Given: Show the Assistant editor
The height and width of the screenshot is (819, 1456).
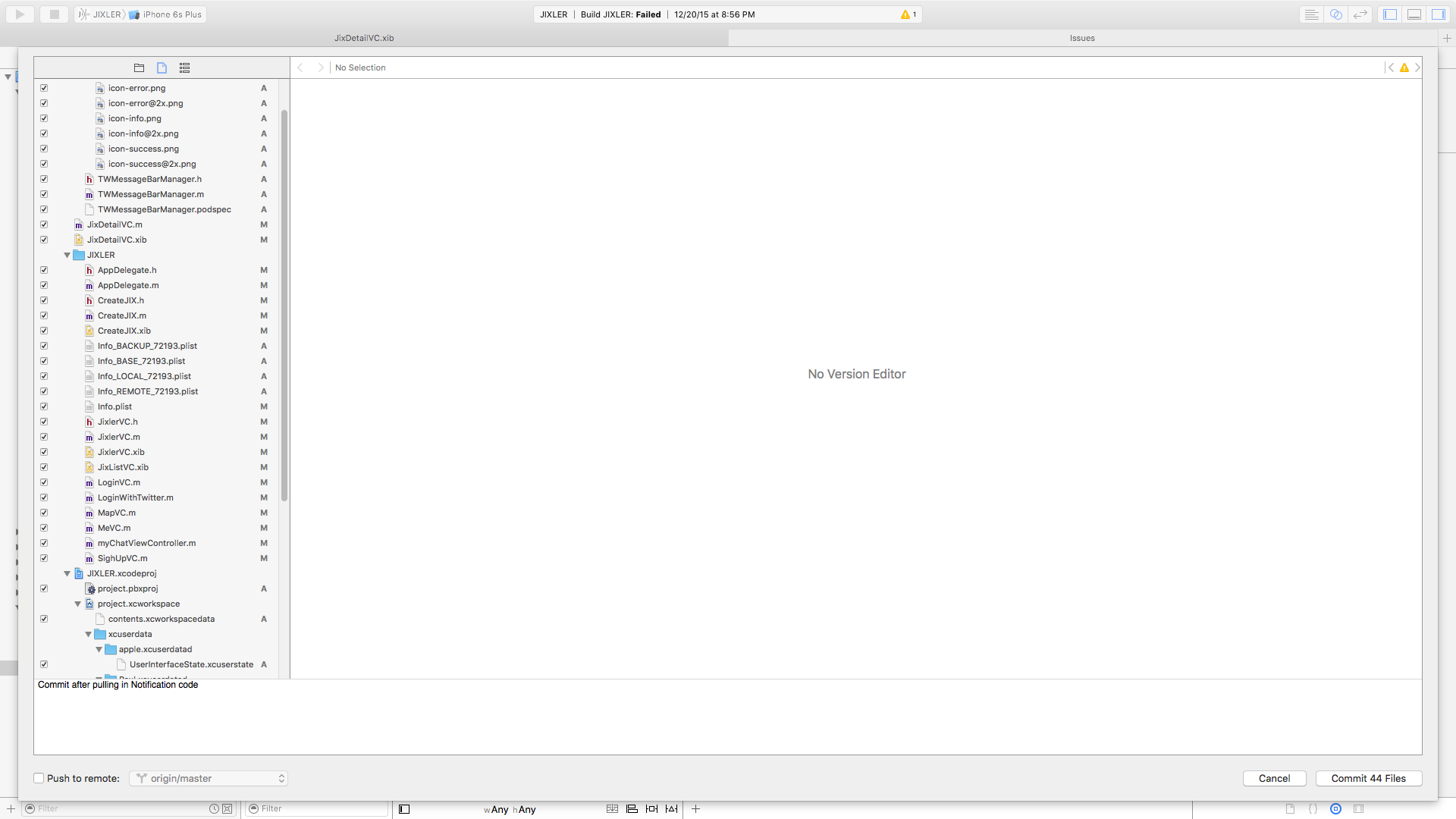Looking at the screenshot, I should 1336,14.
